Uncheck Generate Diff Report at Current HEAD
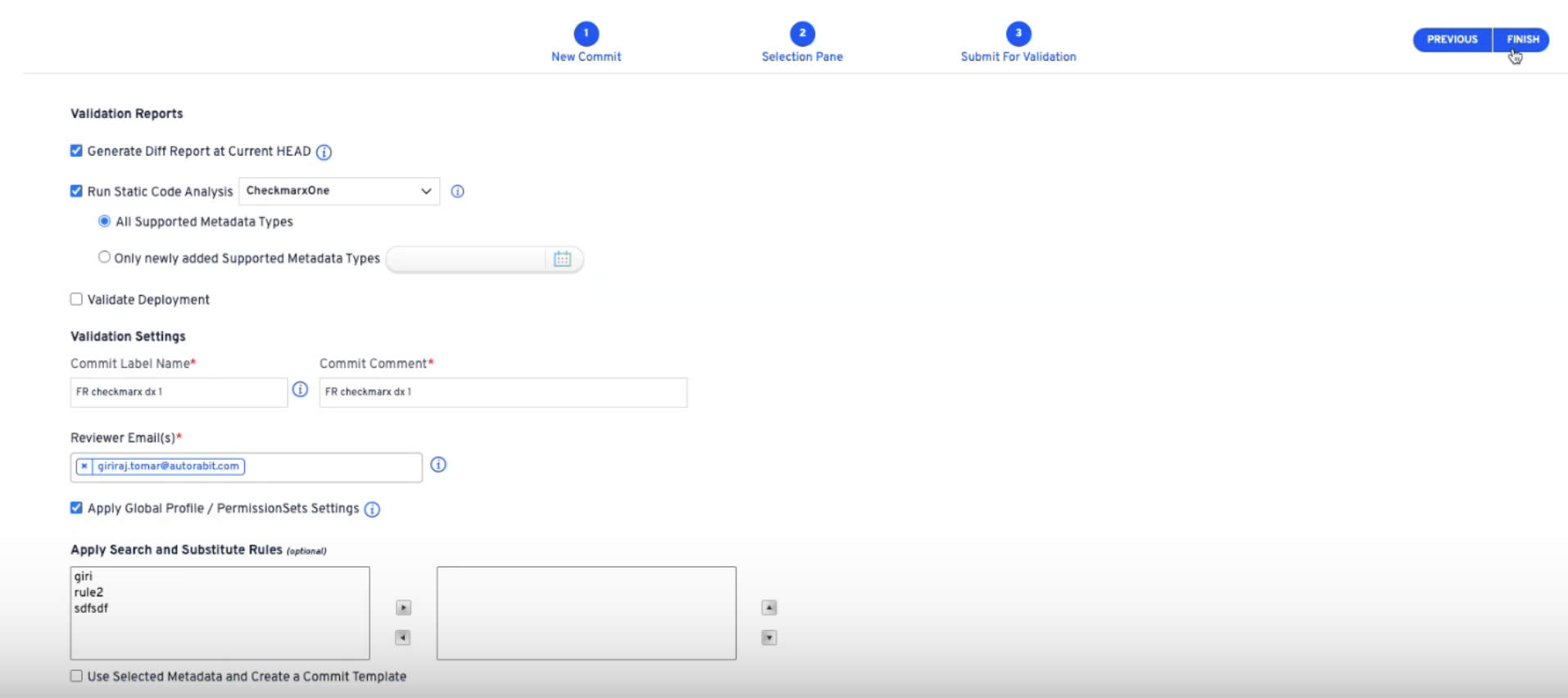 coord(76,151)
